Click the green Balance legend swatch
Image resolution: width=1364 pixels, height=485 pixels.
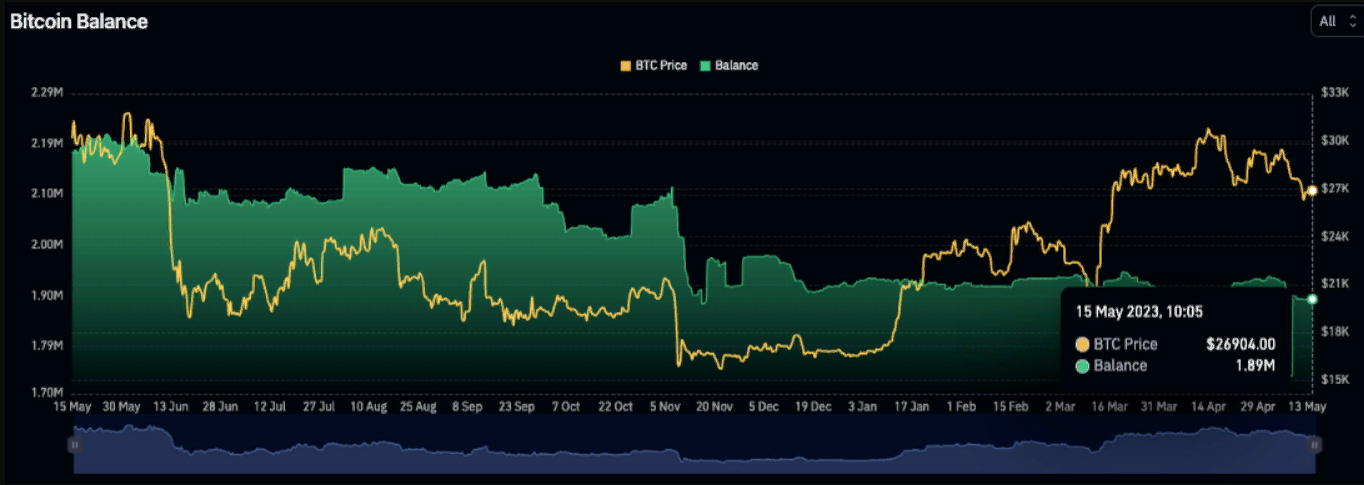pos(706,65)
